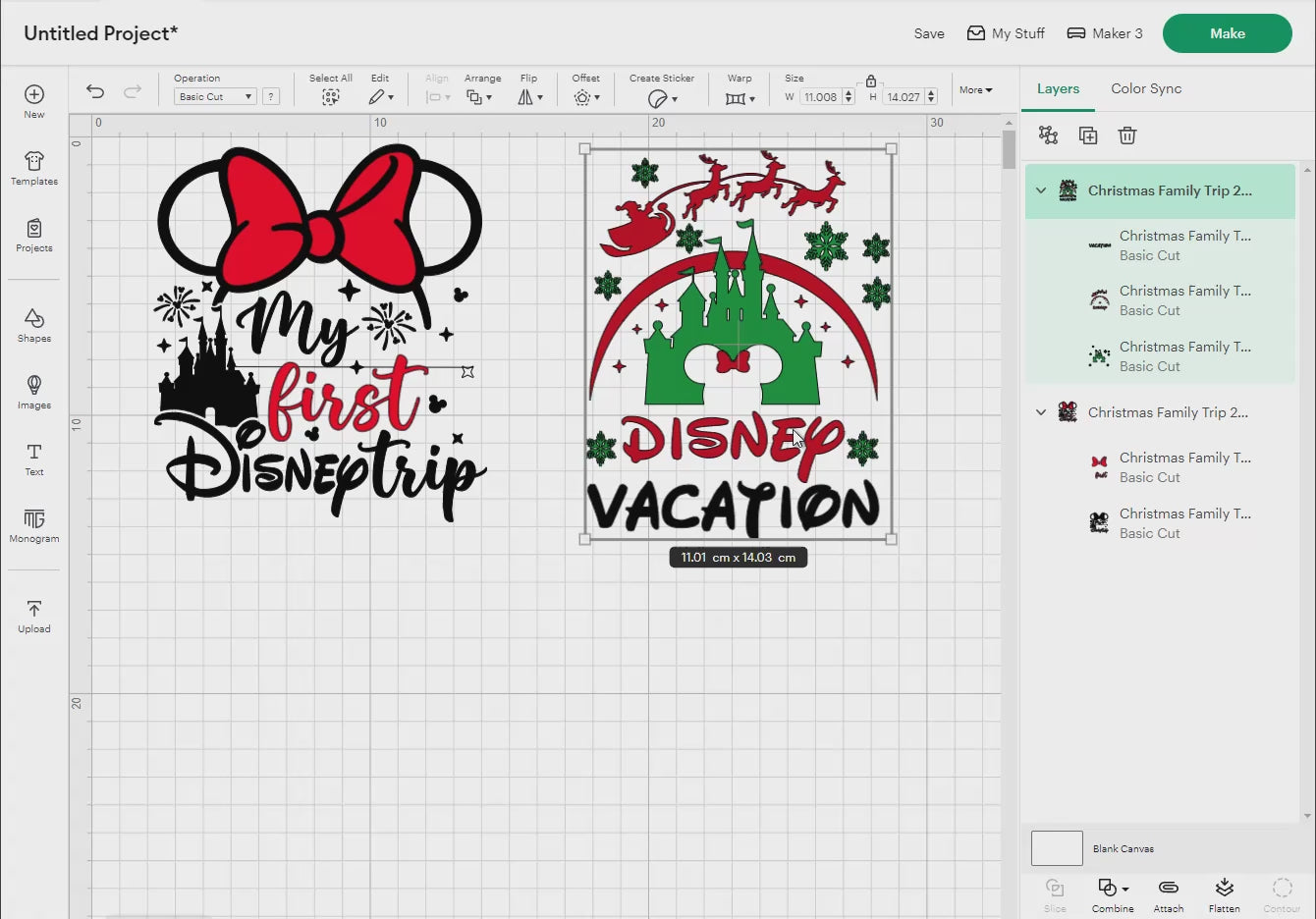Click the Untitled Project title

click(x=101, y=33)
